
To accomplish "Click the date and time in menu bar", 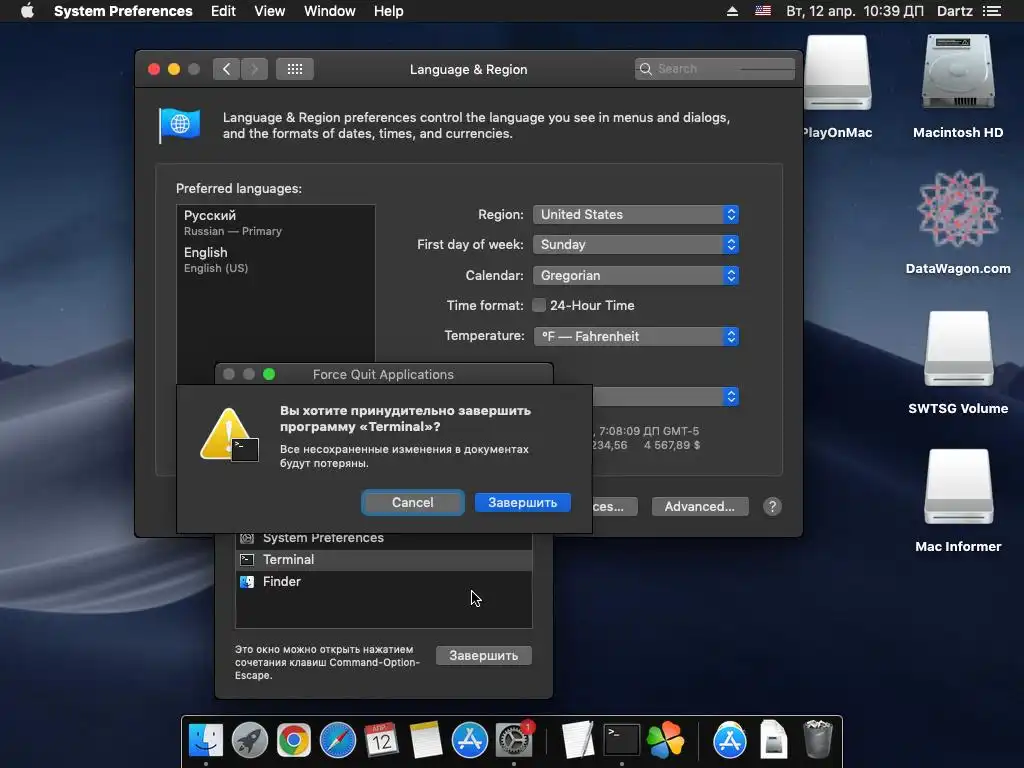I will click(854, 11).
